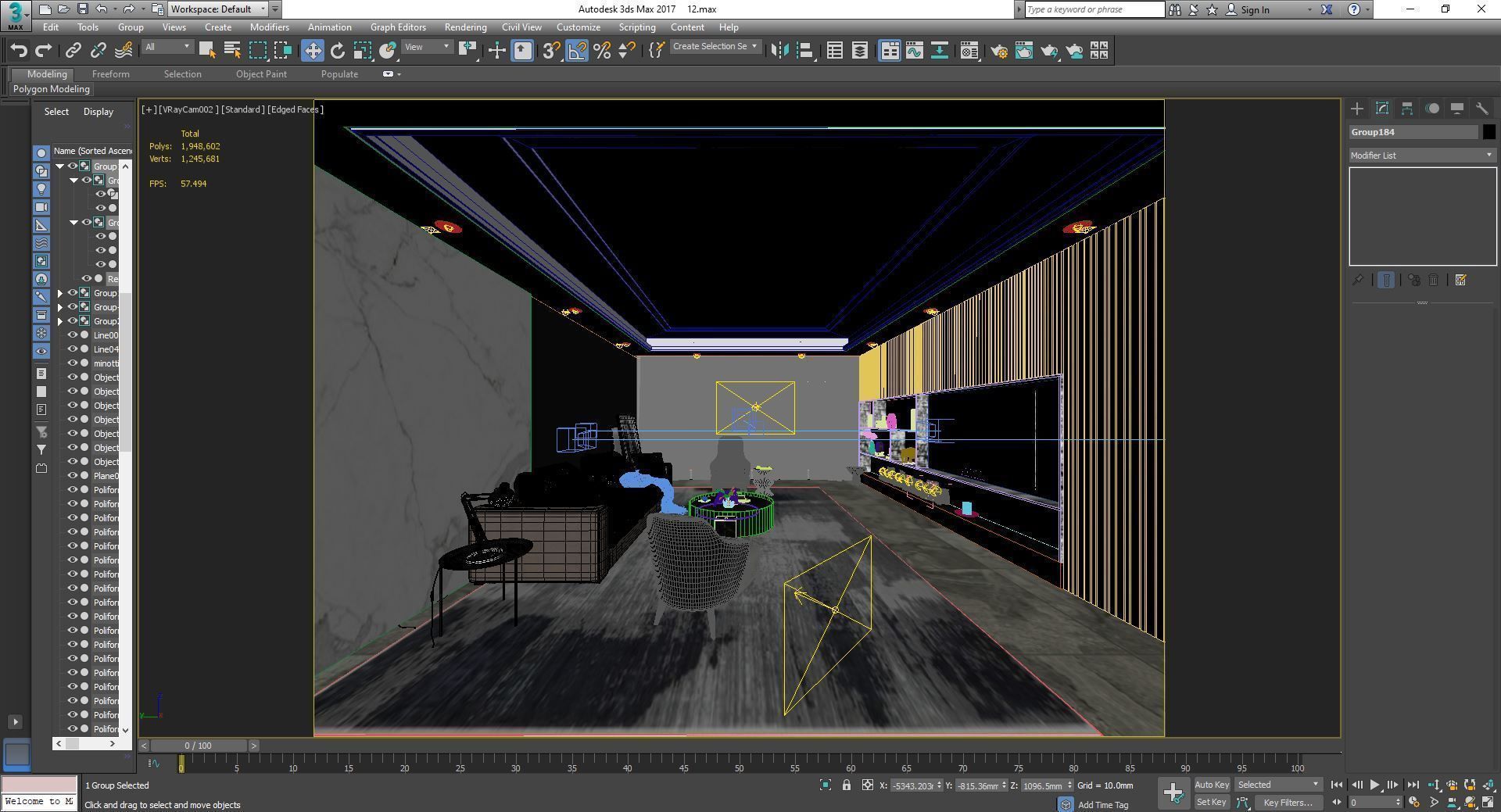This screenshot has height=812, width=1501.
Task: Open Select by Name dialog
Action: pyautogui.click(x=232, y=51)
